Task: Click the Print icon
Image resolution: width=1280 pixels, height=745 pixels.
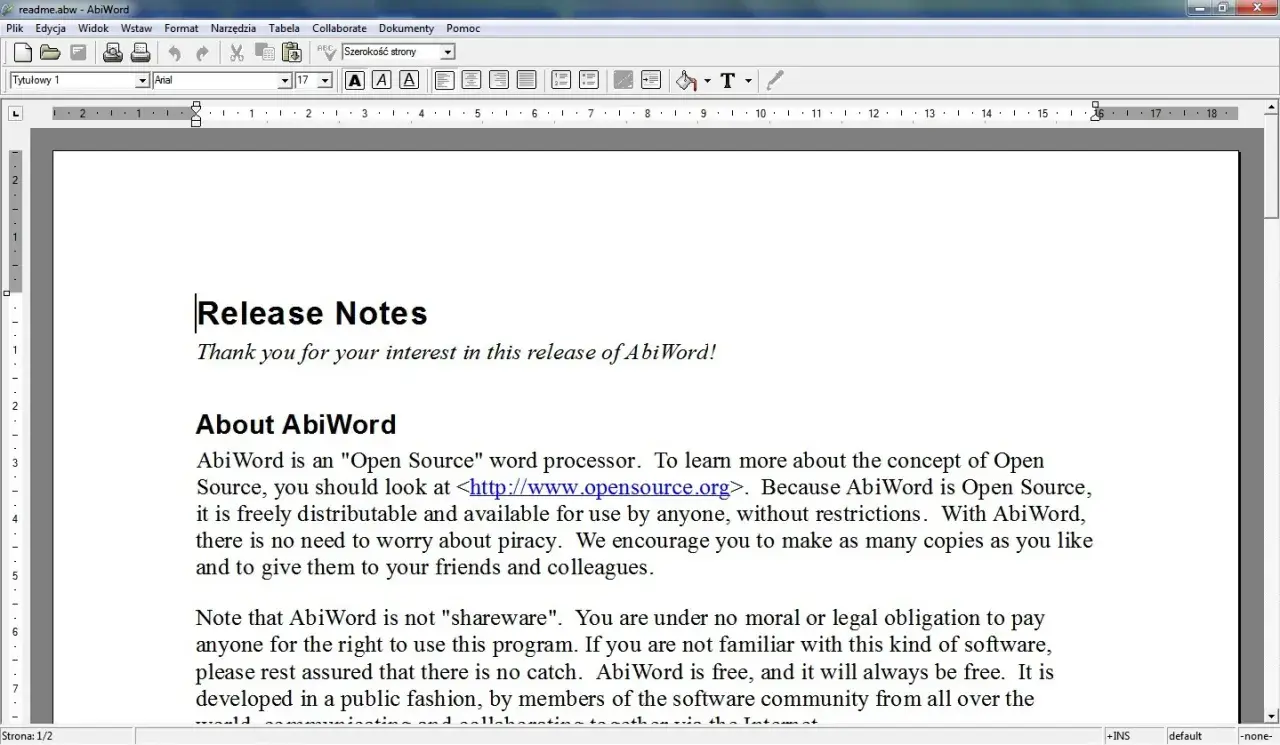Action: (x=141, y=52)
